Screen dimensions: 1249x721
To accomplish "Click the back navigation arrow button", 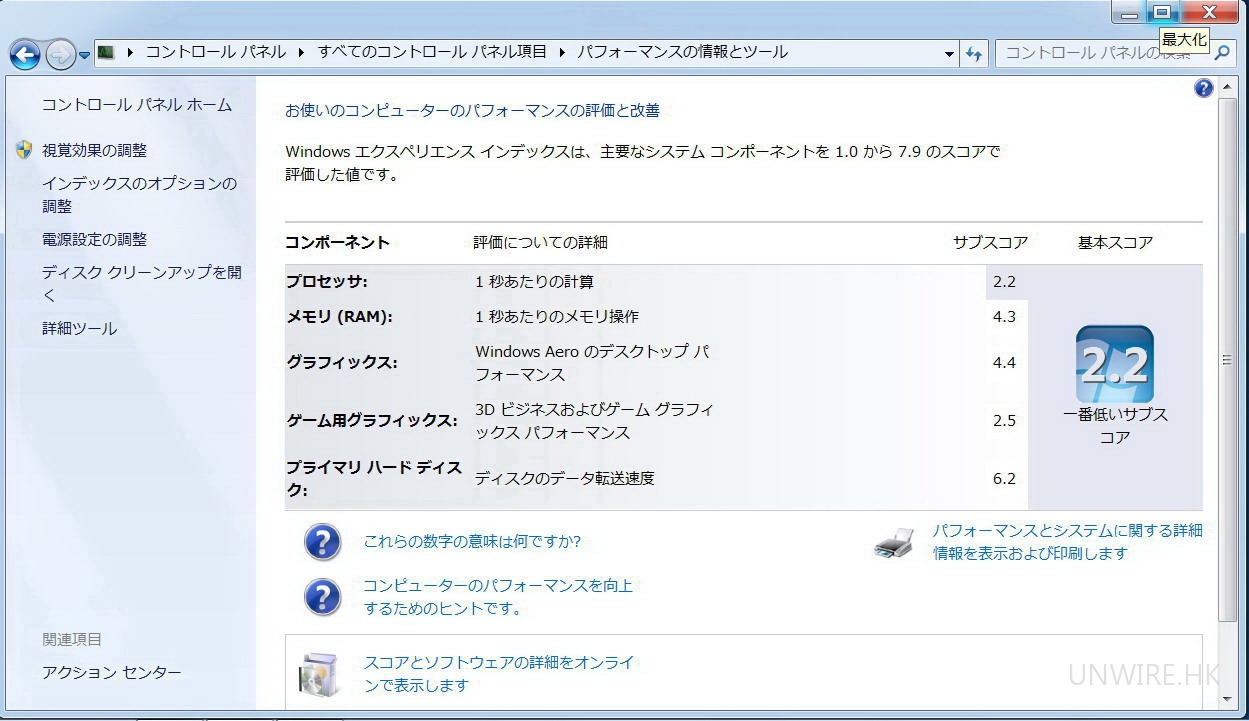I will [x=25, y=55].
